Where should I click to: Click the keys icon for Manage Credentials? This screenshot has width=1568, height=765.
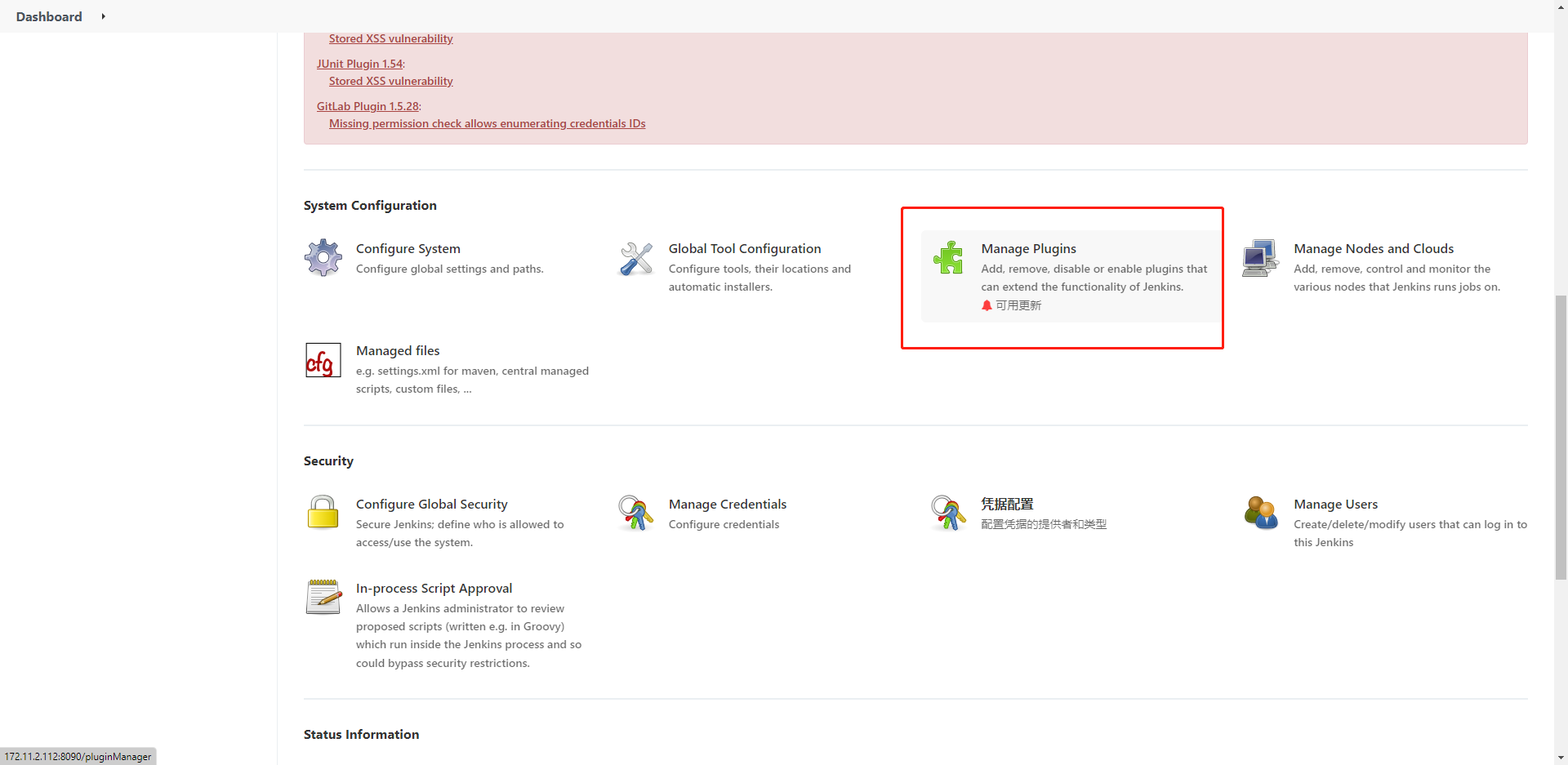(636, 513)
